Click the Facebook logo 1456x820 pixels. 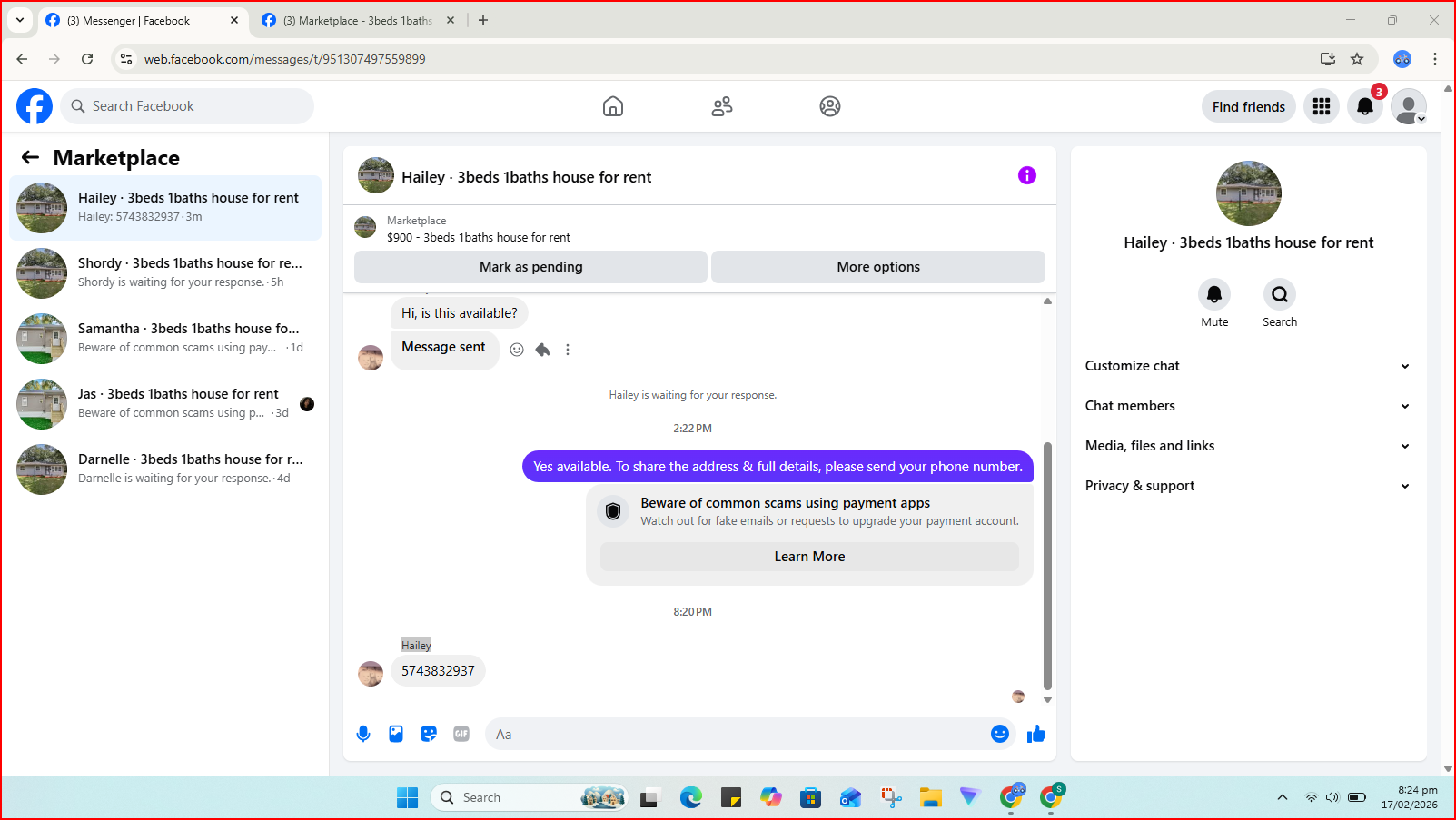35,106
